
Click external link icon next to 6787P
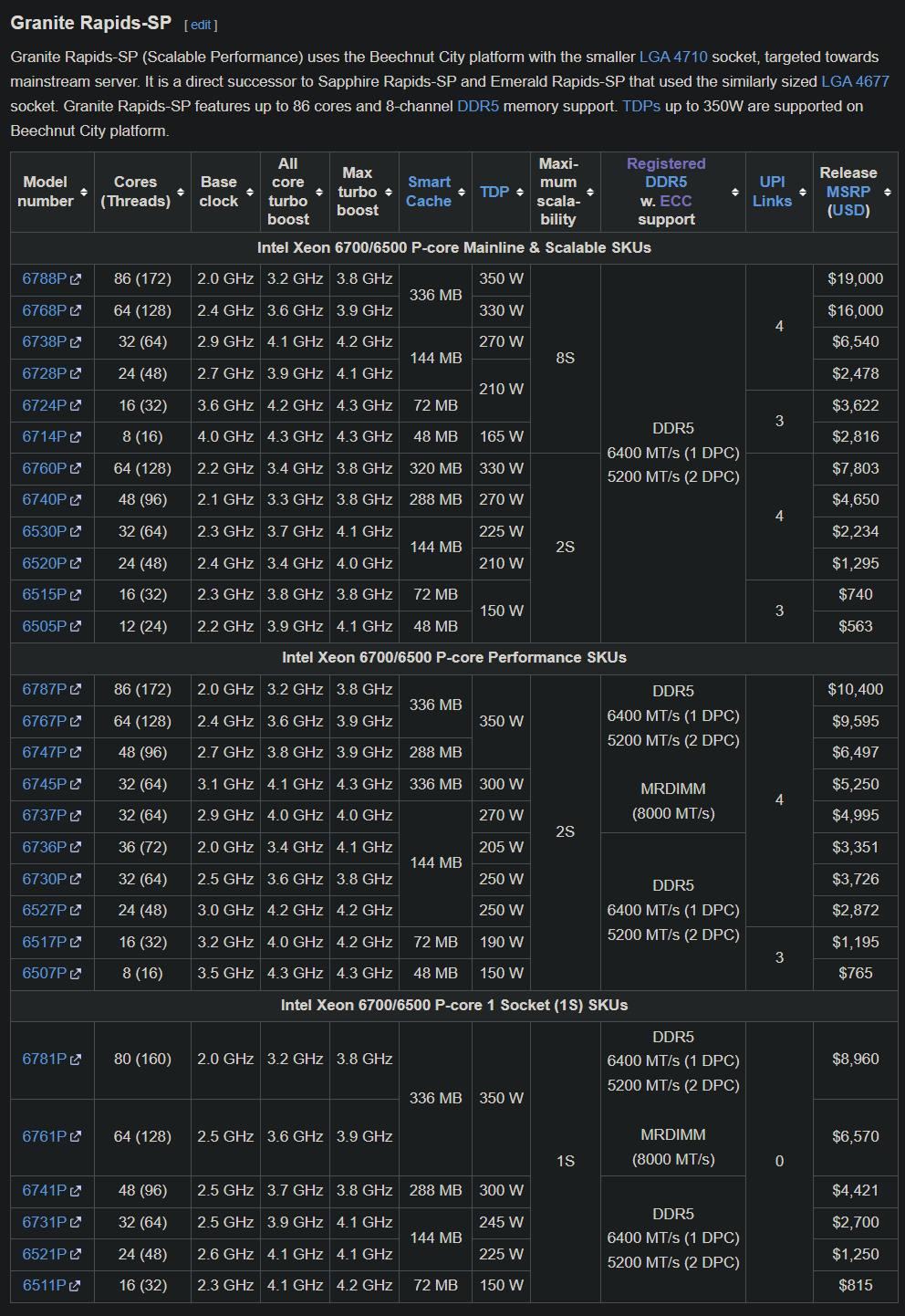(76, 690)
